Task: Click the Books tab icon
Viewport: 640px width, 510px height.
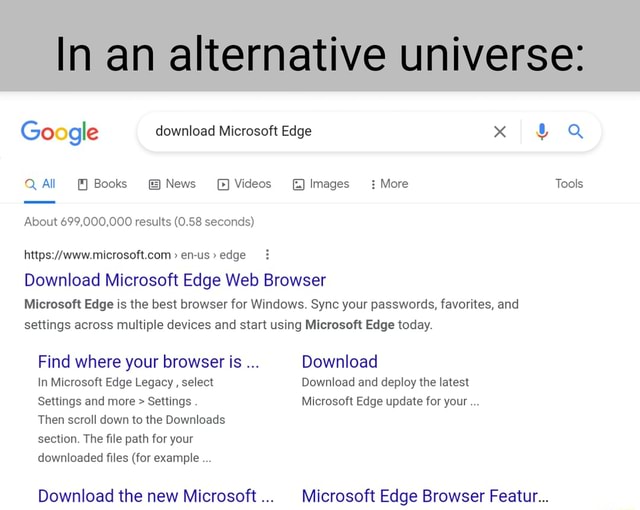Action: click(84, 184)
